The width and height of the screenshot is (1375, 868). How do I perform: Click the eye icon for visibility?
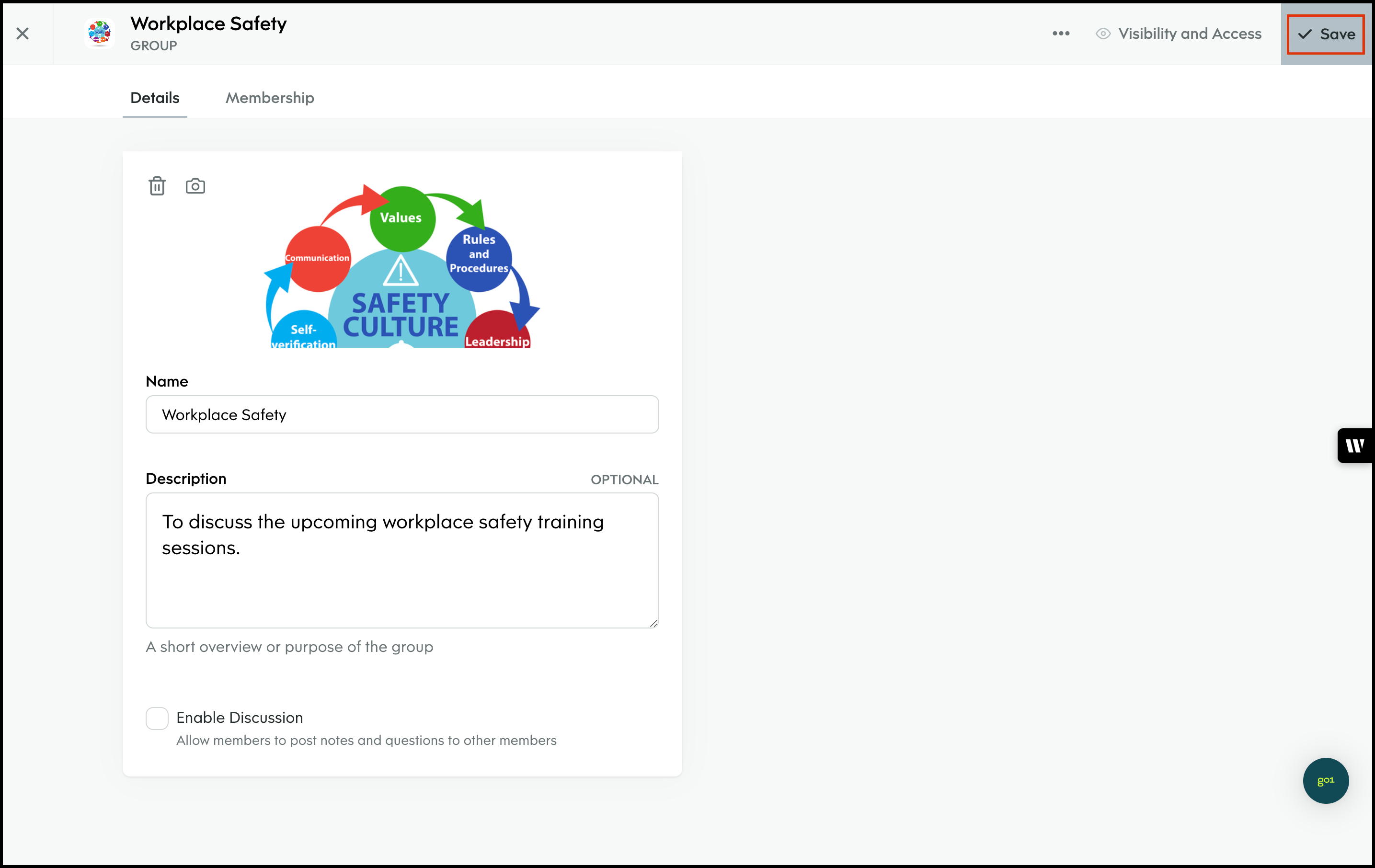coord(1102,34)
